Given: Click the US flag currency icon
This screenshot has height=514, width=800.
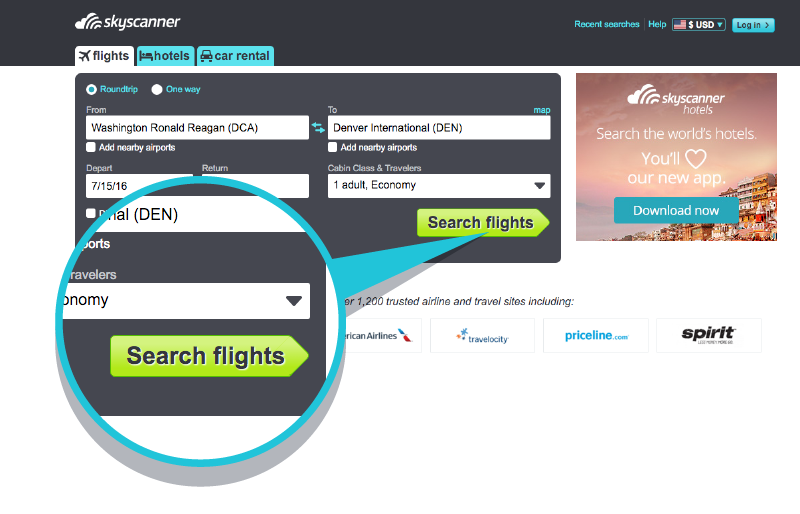Looking at the screenshot, I should 680,25.
